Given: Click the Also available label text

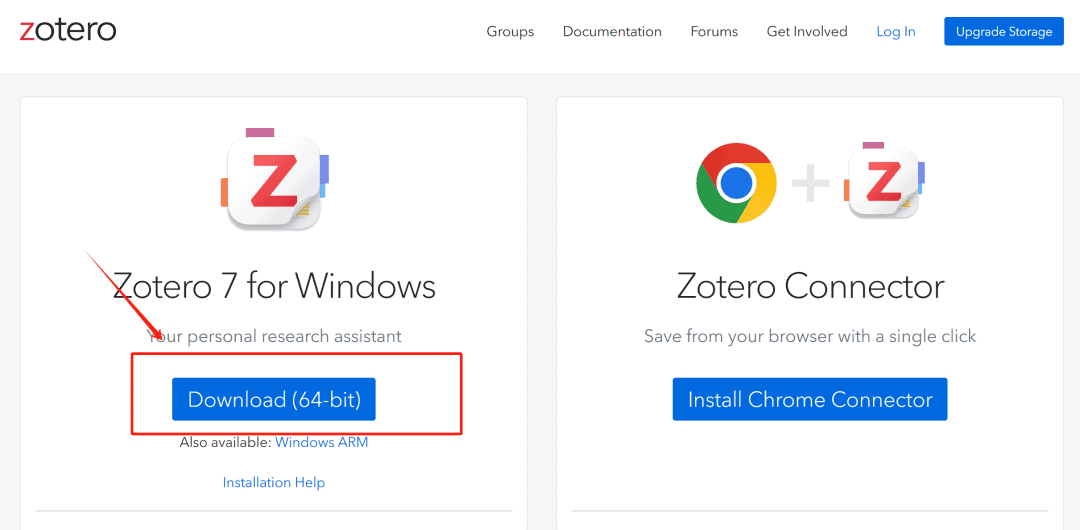Looking at the screenshot, I should click(225, 442).
